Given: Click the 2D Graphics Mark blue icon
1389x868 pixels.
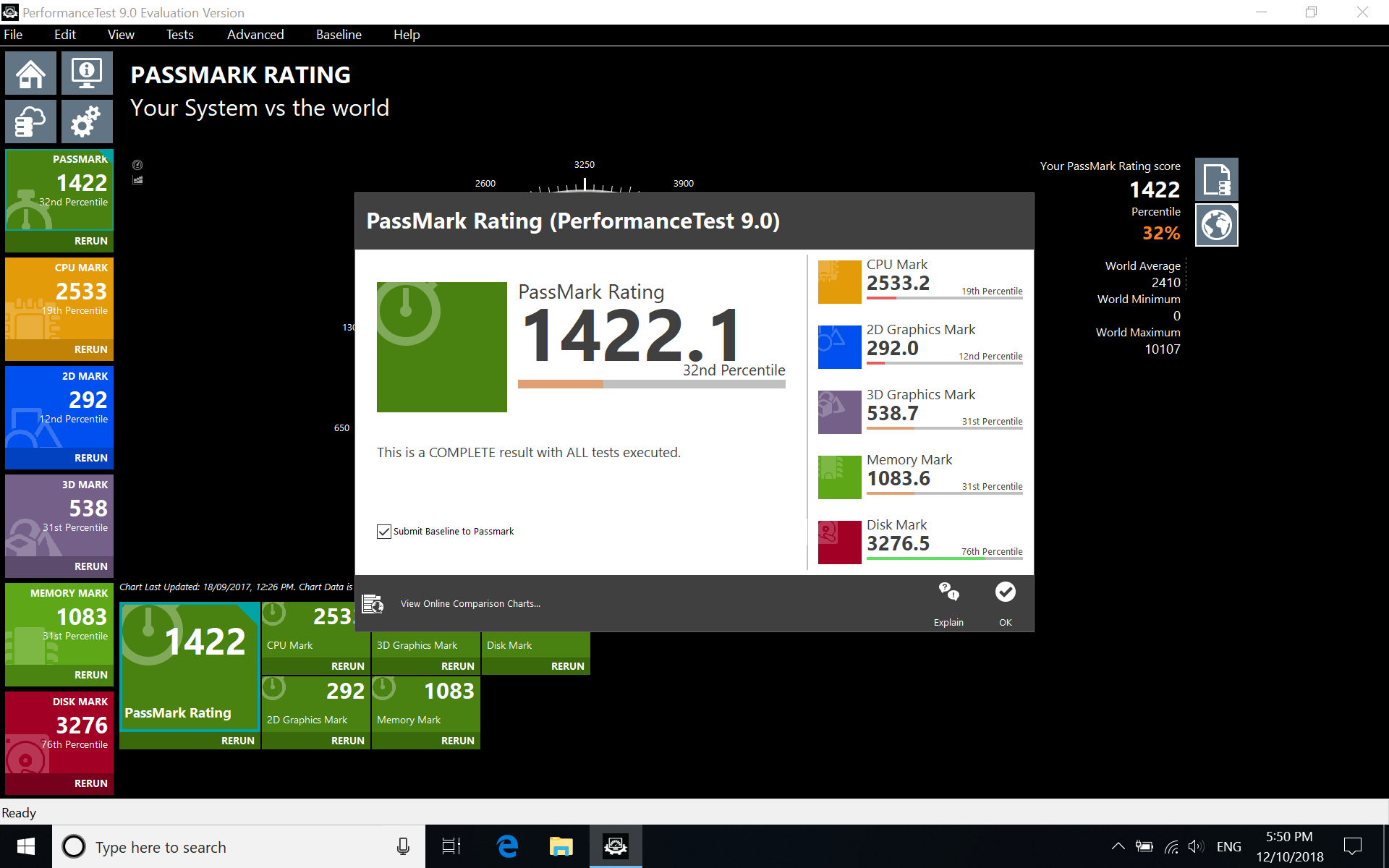Looking at the screenshot, I should click(x=839, y=347).
